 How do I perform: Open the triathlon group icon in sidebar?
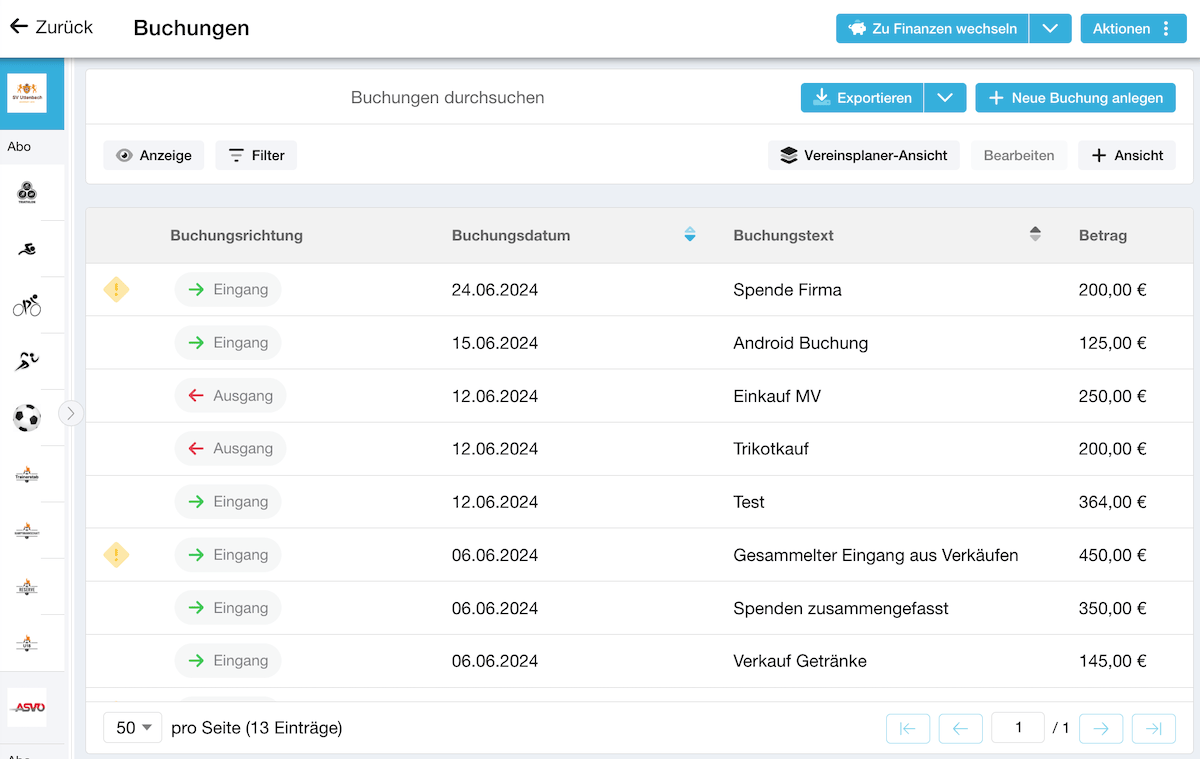27,194
